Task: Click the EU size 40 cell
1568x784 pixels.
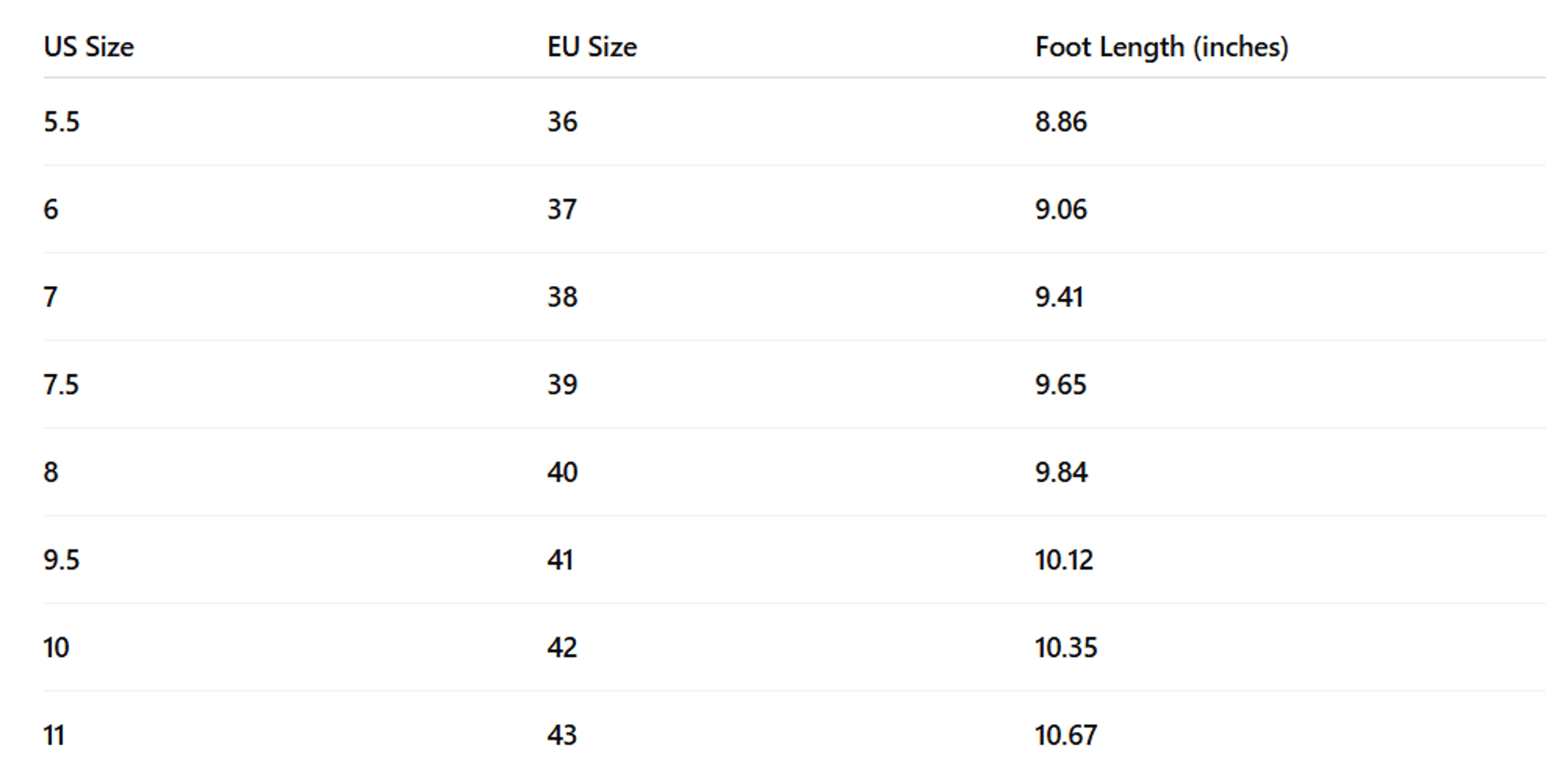Action: [x=562, y=472]
